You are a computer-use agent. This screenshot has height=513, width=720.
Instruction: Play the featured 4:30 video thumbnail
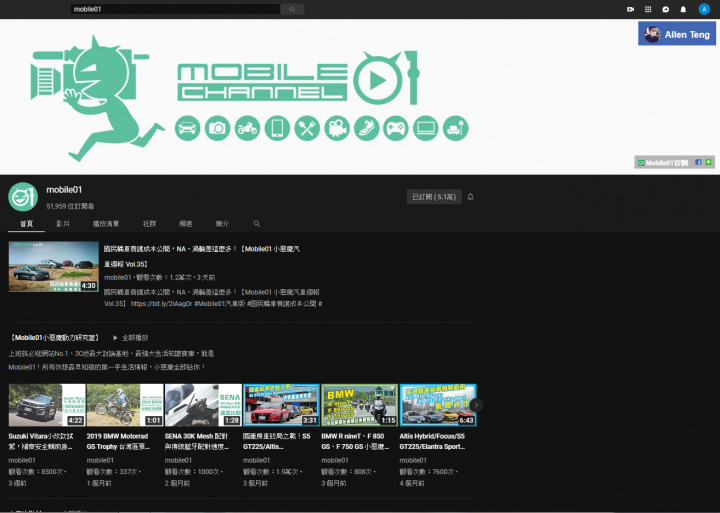(54, 266)
